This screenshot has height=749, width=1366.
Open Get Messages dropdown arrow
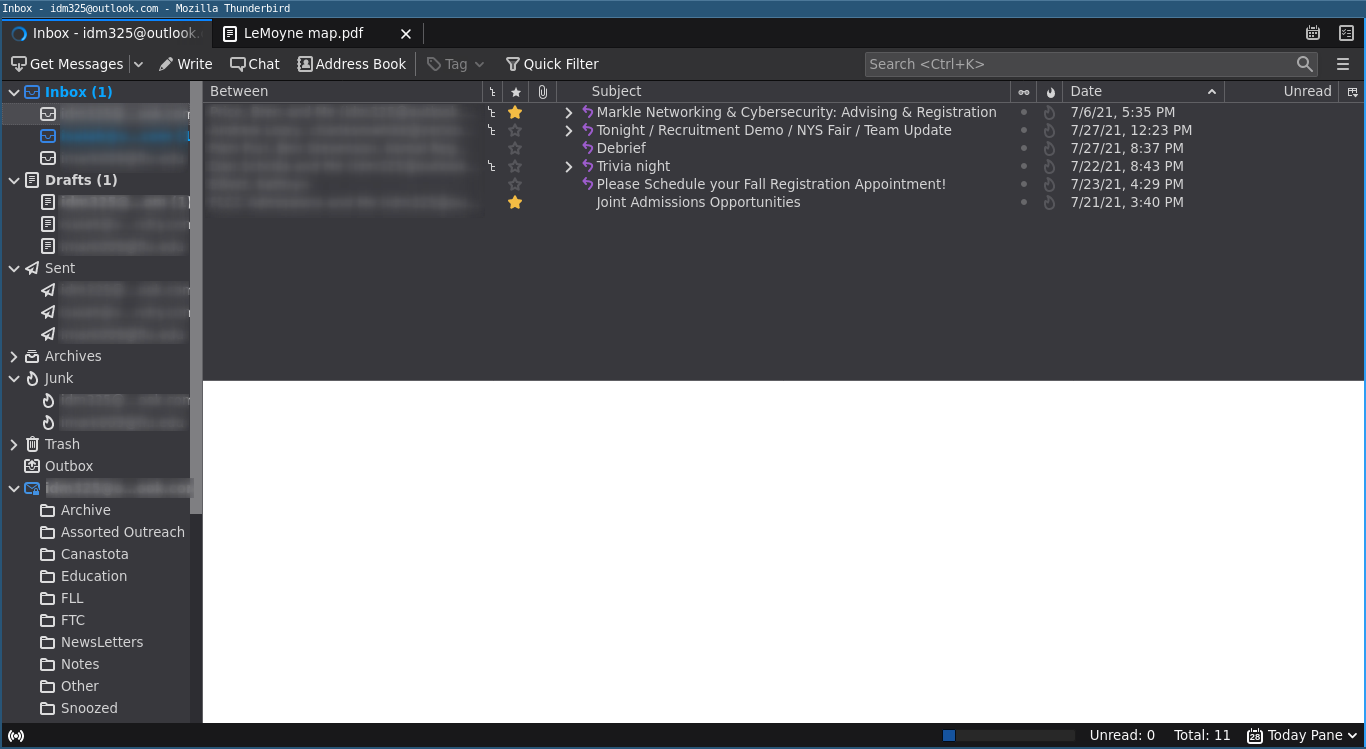pos(138,64)
